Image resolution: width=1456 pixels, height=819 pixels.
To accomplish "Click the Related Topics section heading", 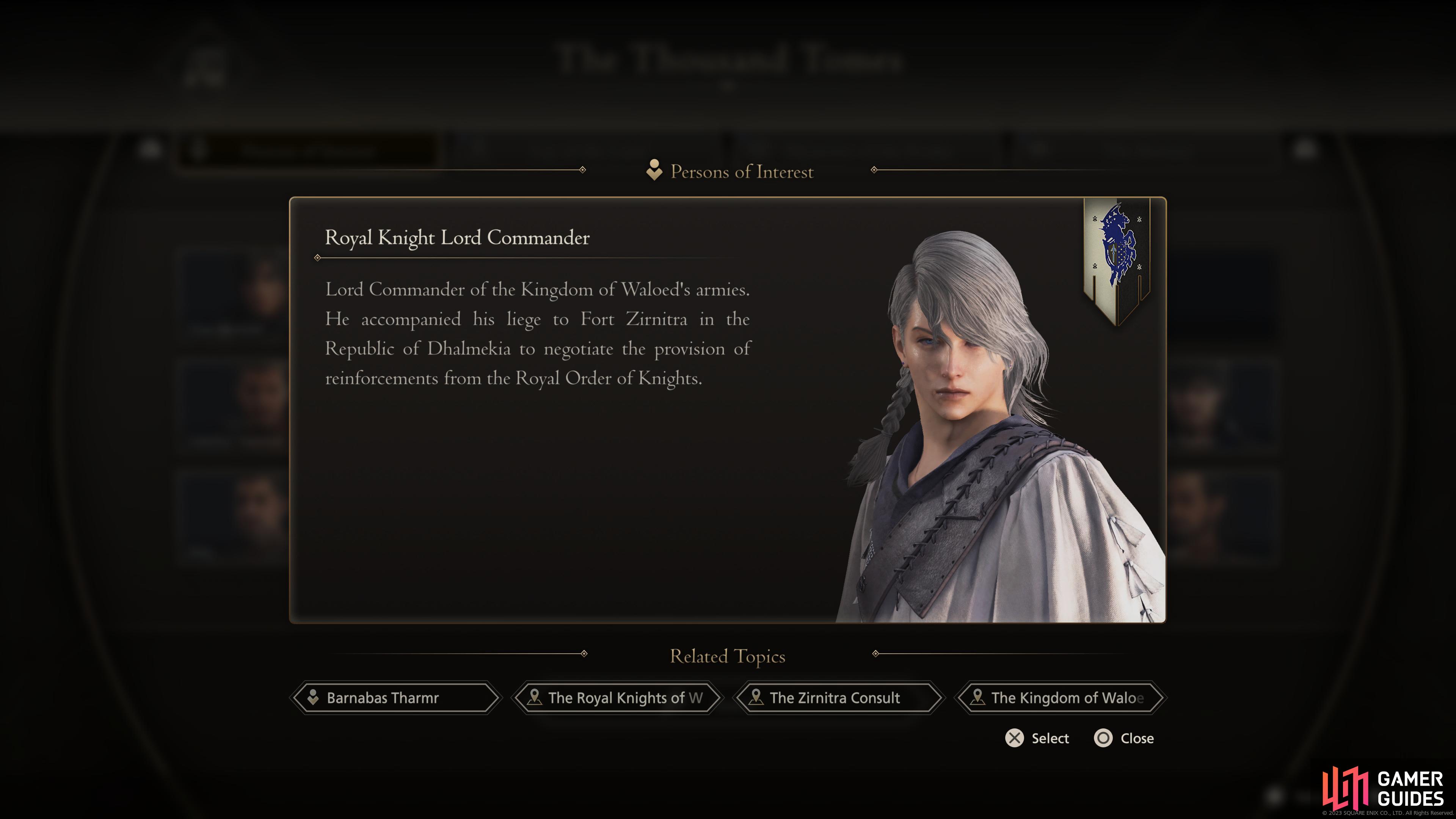I will click(x=728, y=657).
